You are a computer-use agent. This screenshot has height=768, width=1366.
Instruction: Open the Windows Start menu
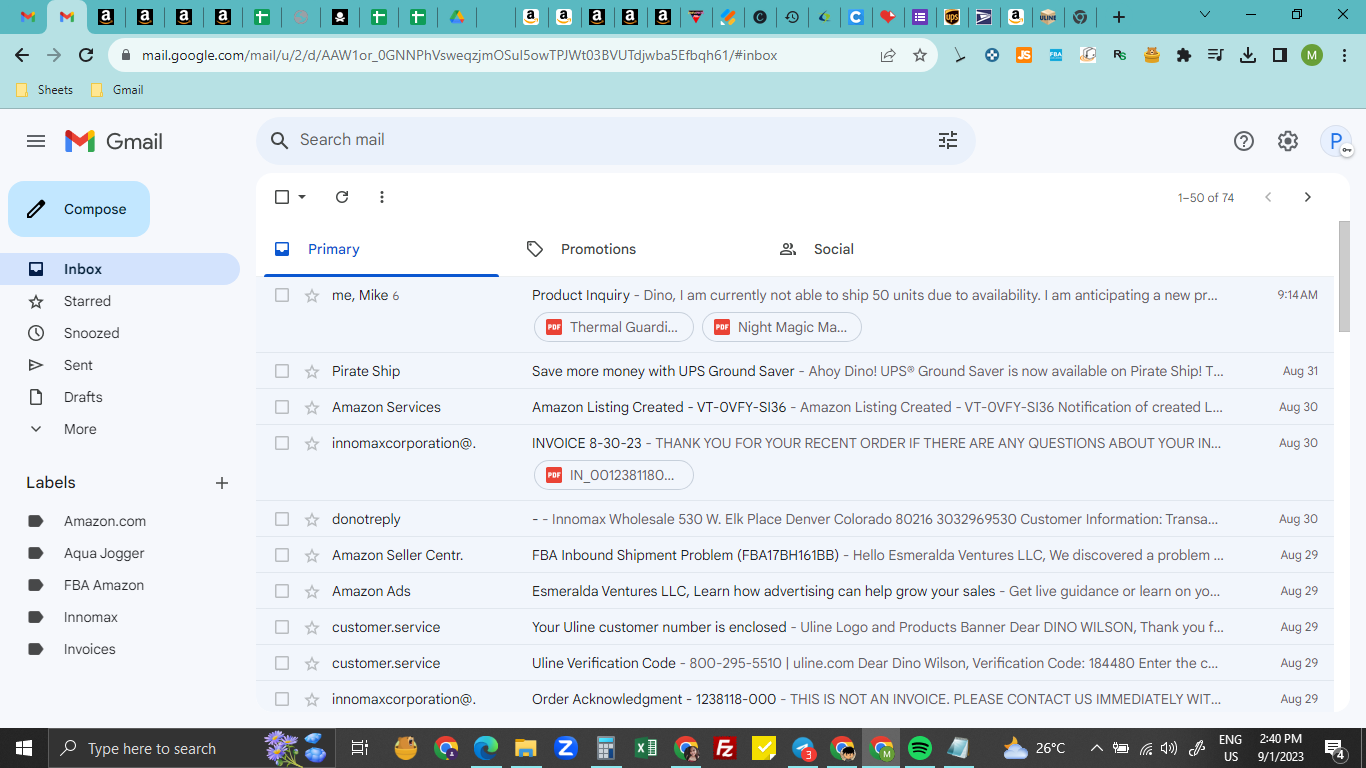[24, 748]
